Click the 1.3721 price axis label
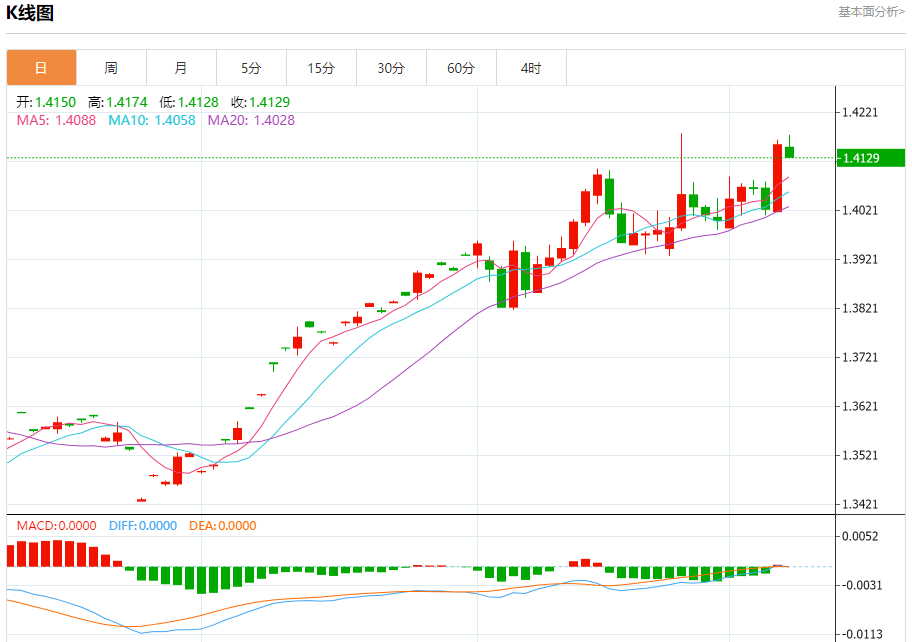 tap(860, 357)
